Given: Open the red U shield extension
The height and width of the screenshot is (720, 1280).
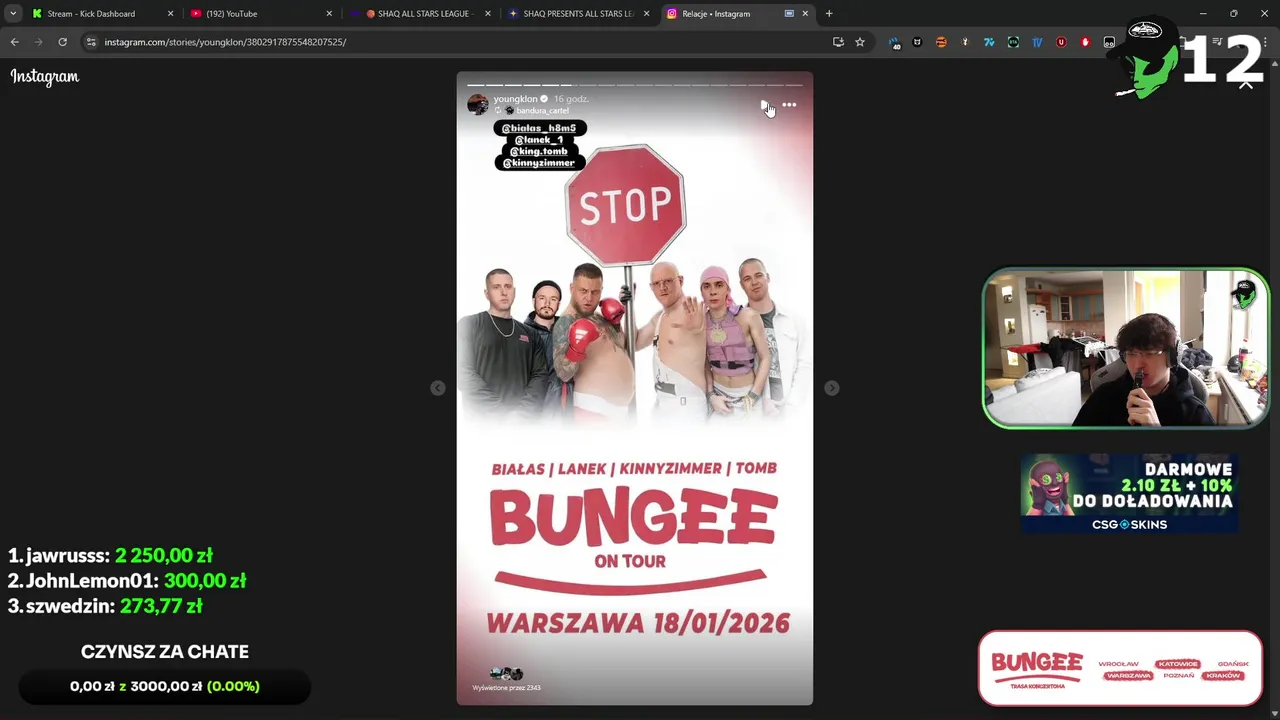Looking at the screenshot, I should [x=1061, y=42].
